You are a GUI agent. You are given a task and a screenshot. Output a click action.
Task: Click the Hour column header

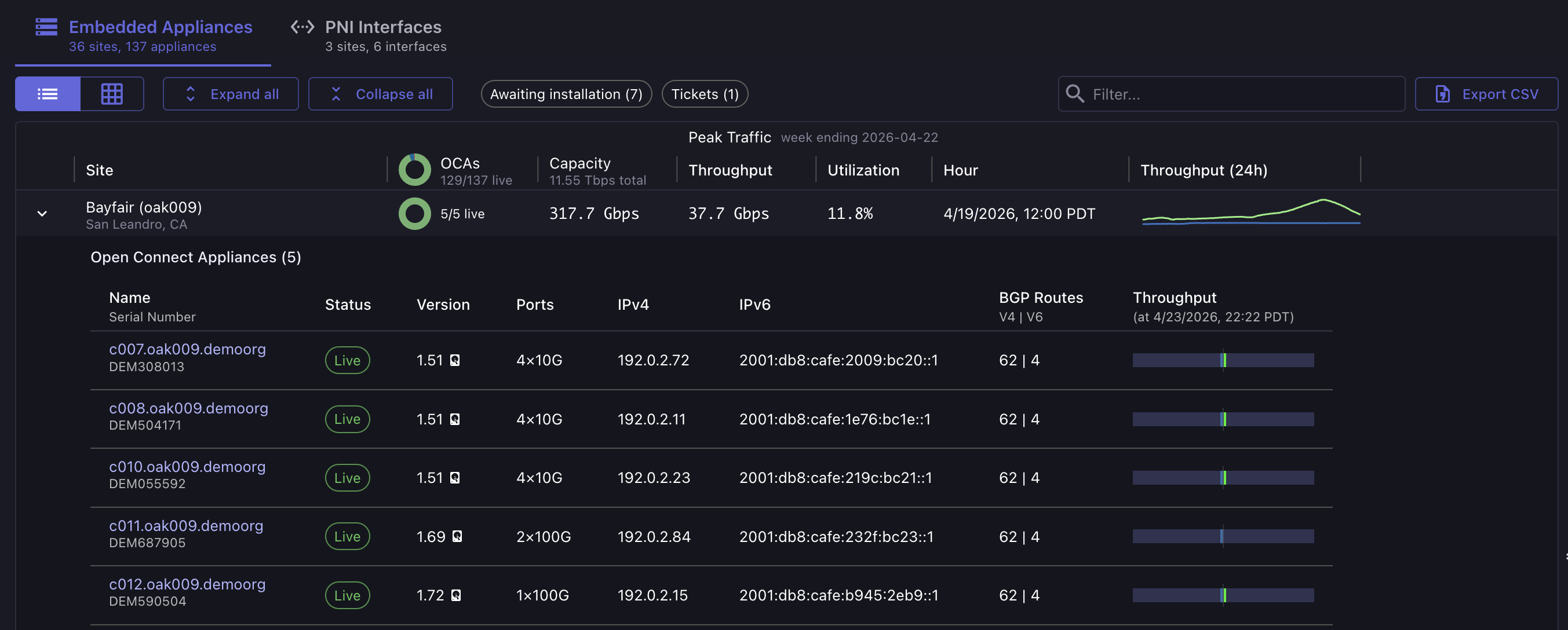(x=961, y=170)
